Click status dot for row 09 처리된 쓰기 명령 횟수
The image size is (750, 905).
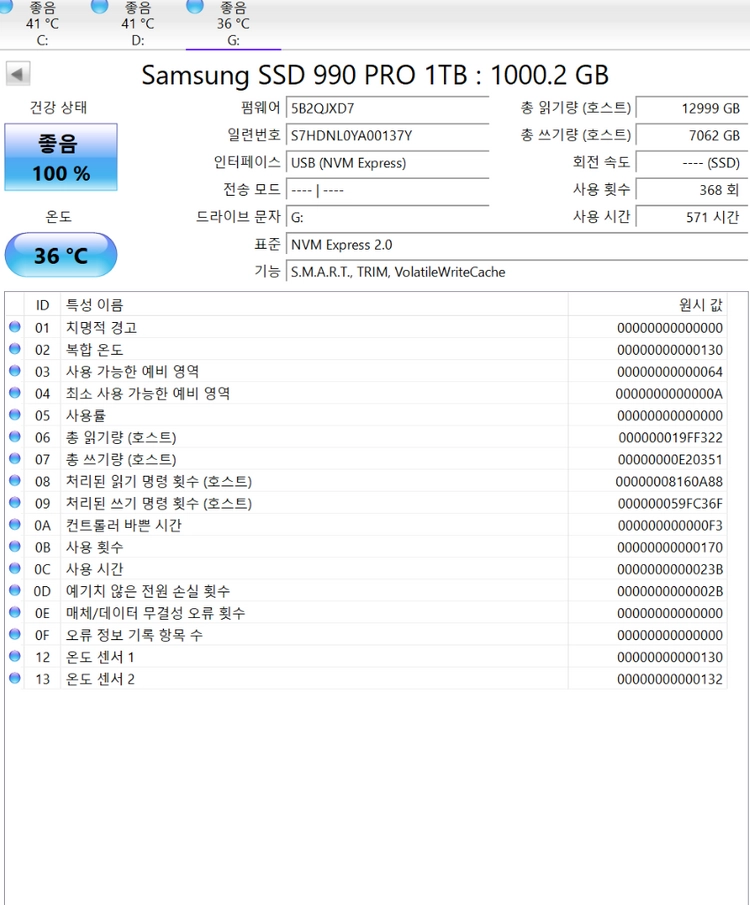pos(15,503)
